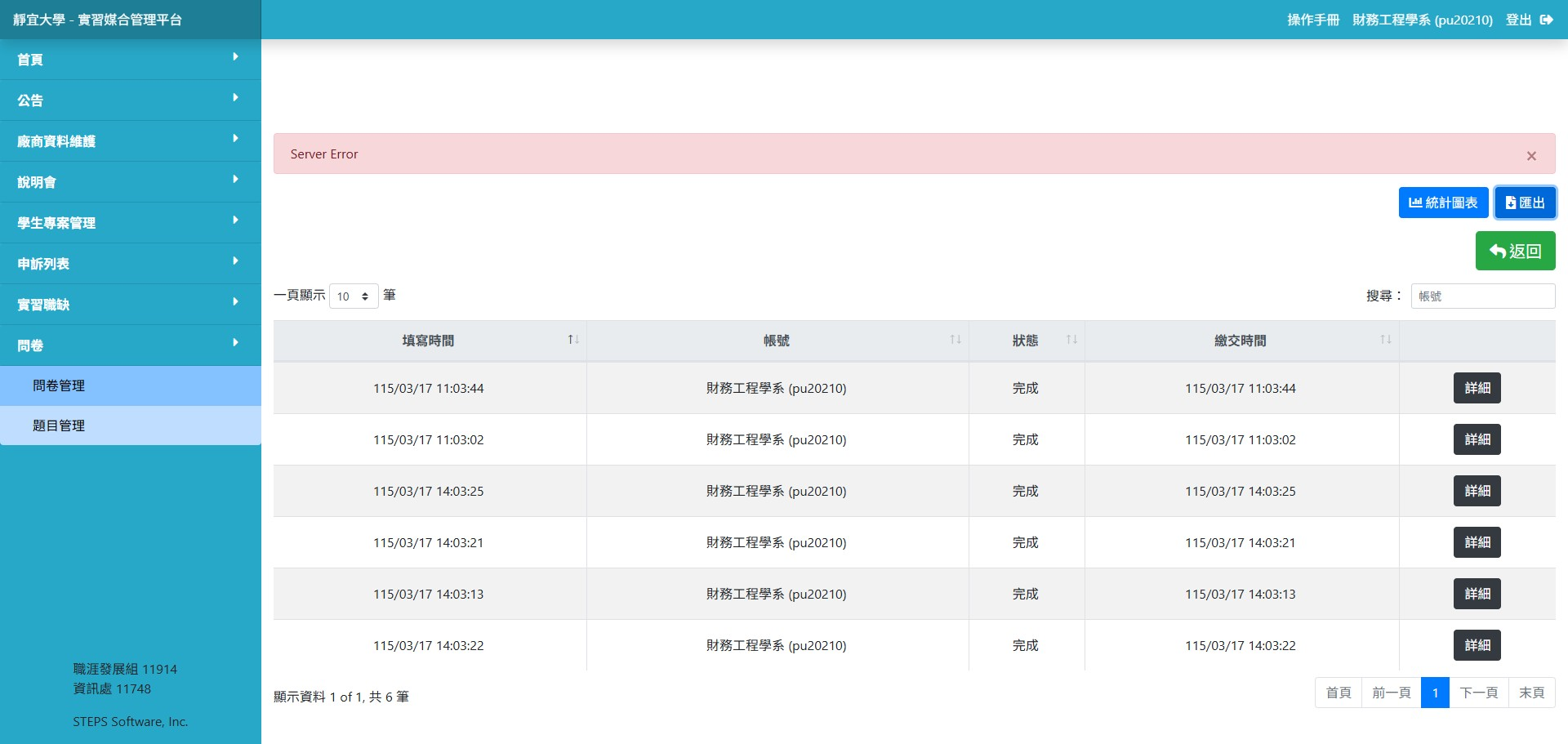Sort by 帳號 column arrows
The width and height of the screenshot is (1568, 744).
coord(955,340)
